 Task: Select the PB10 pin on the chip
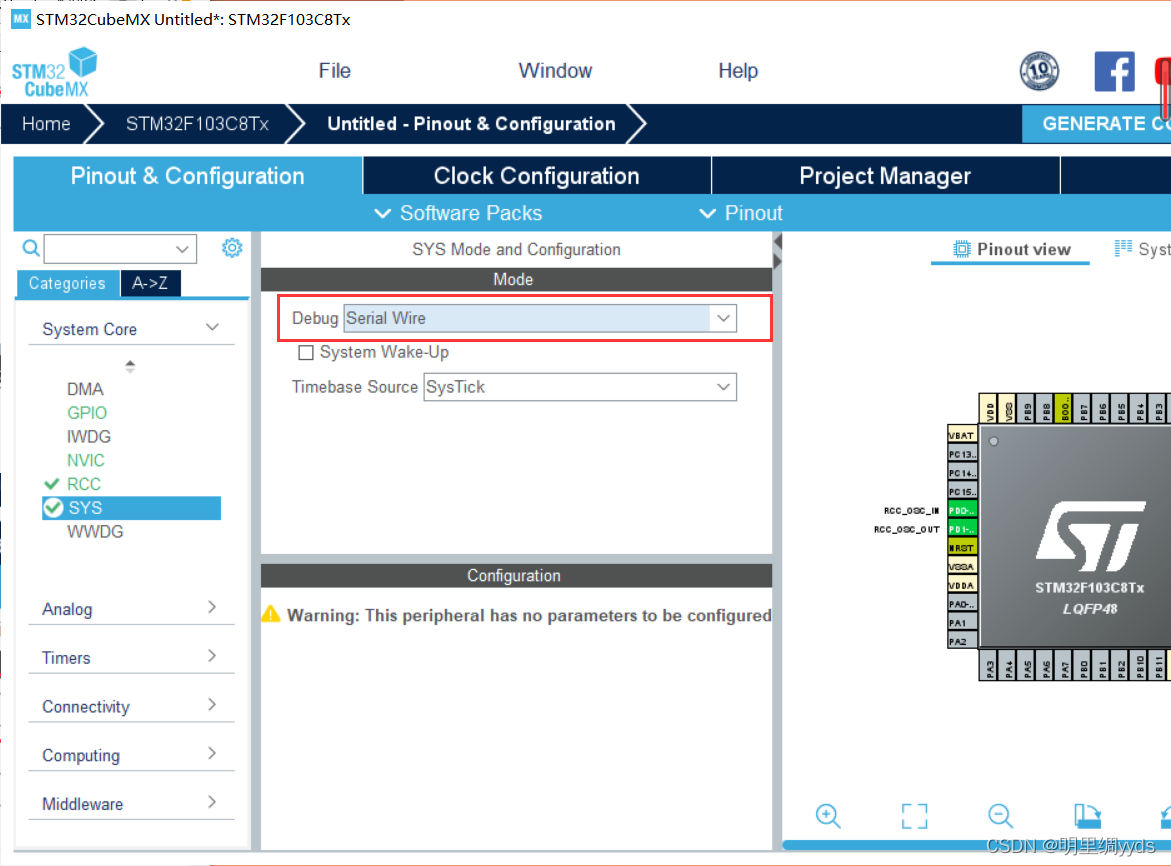point(1140,665)
